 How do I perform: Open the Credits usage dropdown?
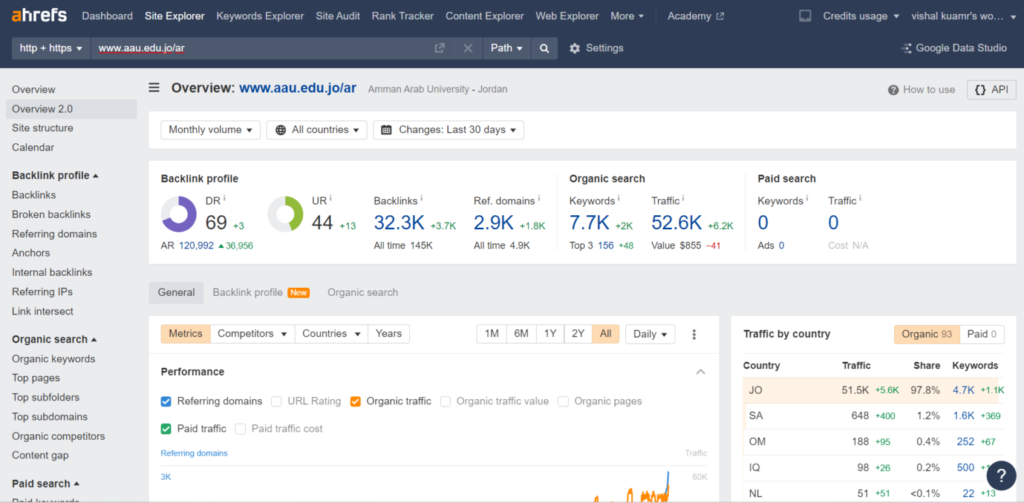[x=861, y=16]
